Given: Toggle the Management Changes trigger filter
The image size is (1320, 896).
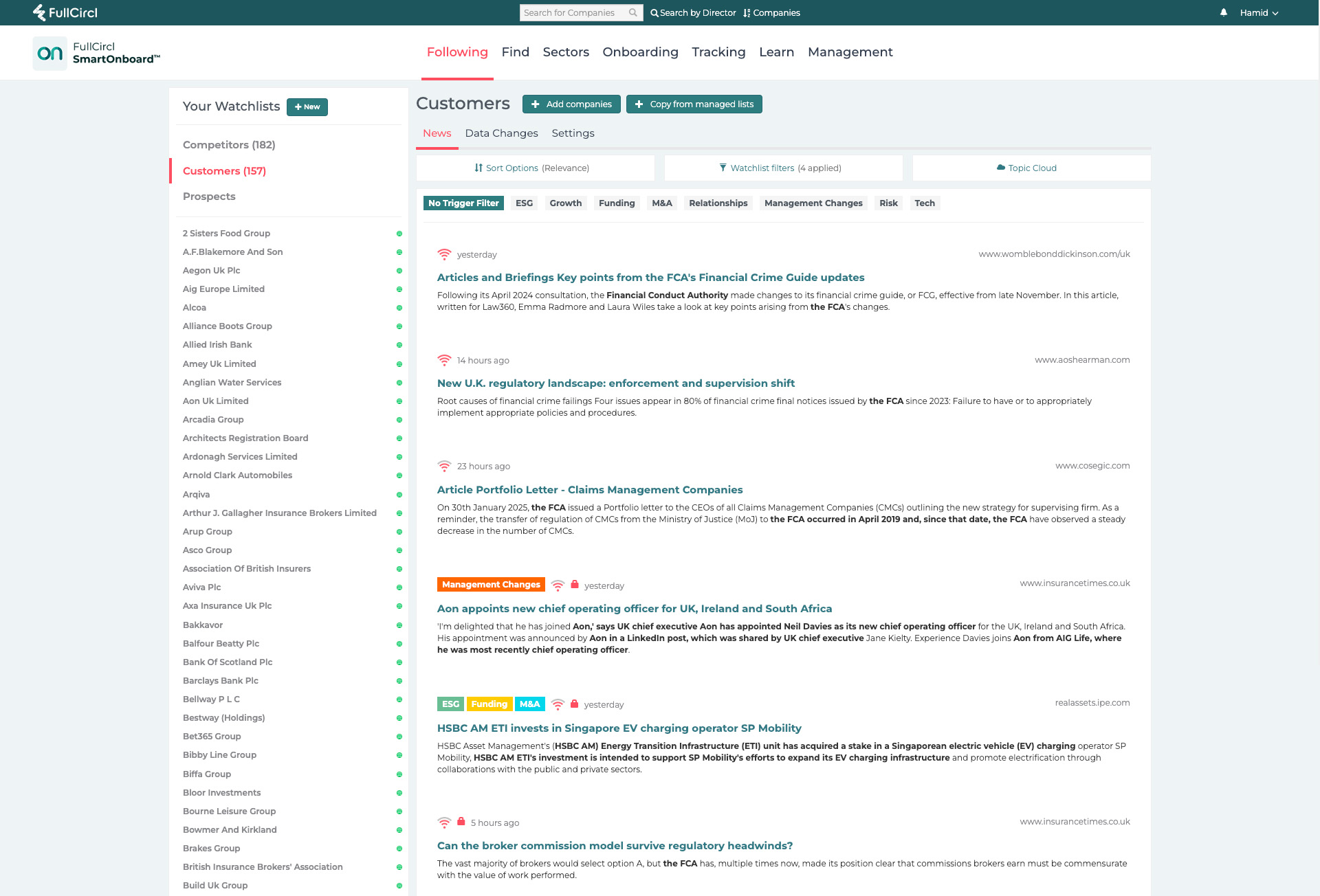Looking at the screenshot, I should click(x=813, y=203).
